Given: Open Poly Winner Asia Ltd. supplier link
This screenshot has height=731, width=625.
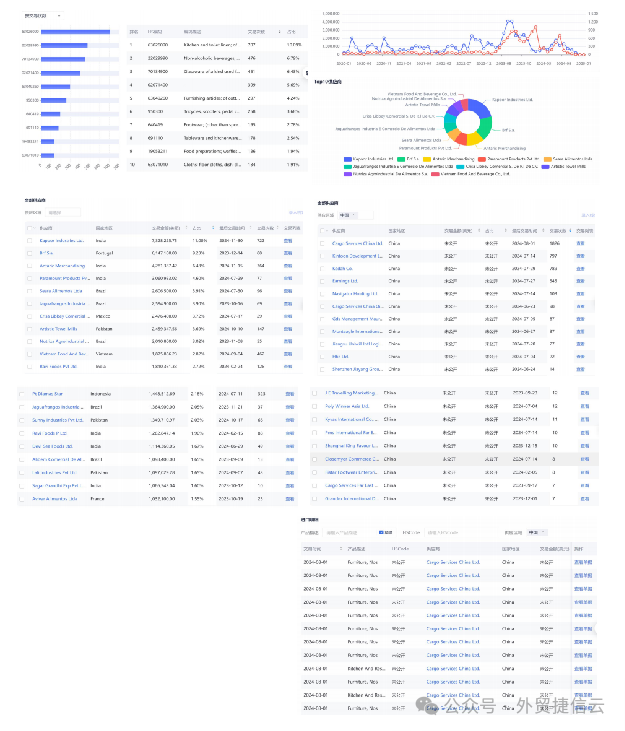Looking at the screenshot, I should tap(347, 406).
